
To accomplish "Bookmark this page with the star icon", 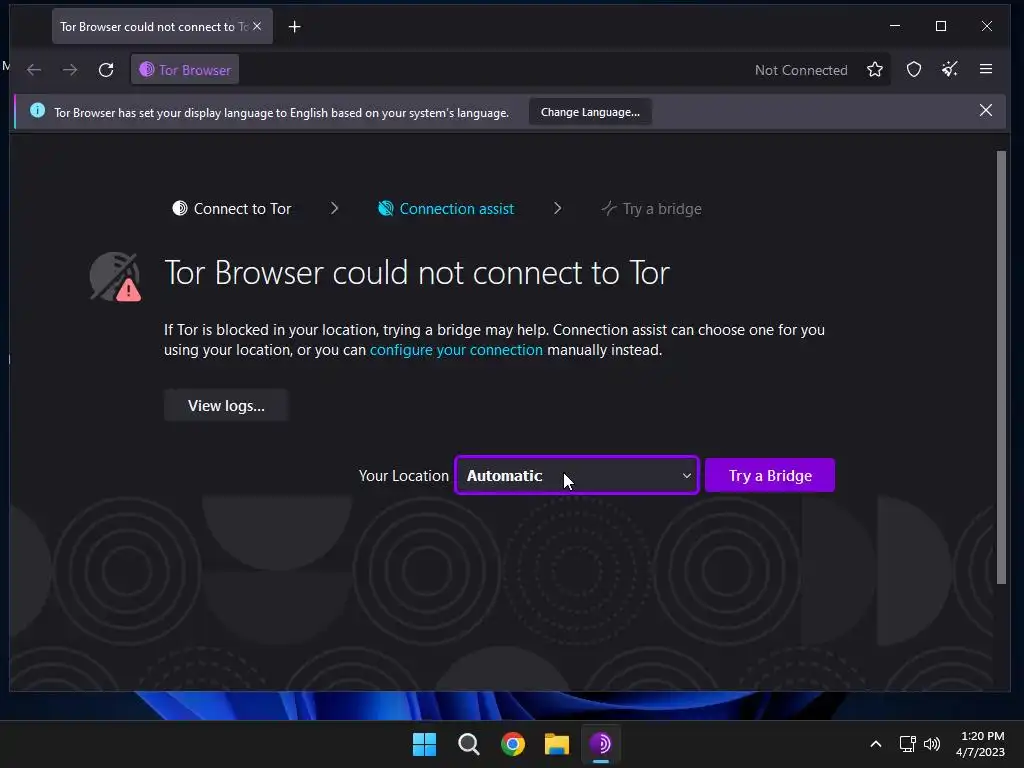I will pyautogui.click(x=875, y=70).
